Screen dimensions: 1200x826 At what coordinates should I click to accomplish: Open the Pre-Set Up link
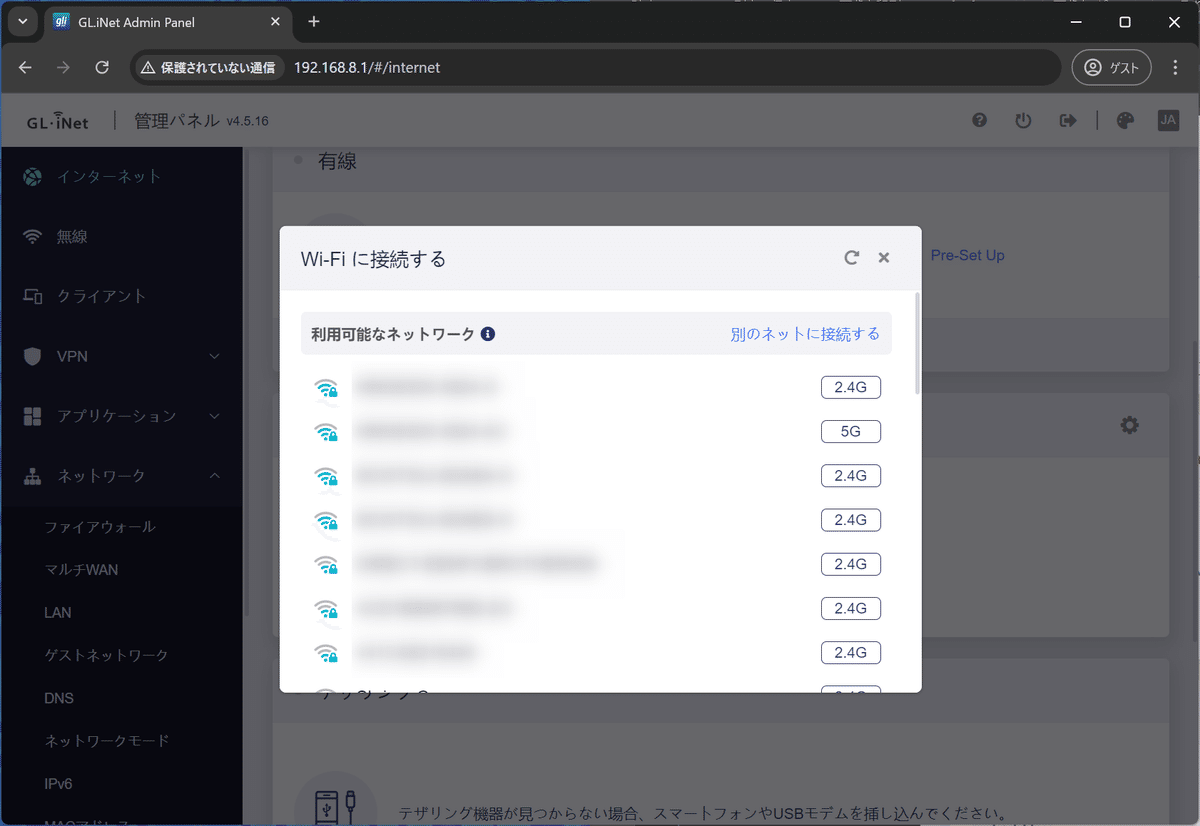click(967, 255)
